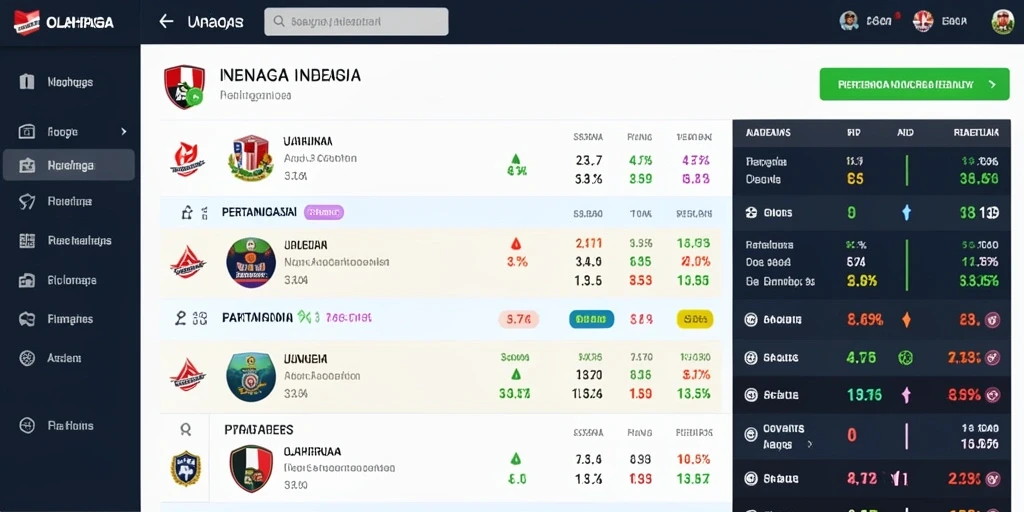Go back using the arrow beside Uraoas
This screenshot has height=512, width=1024.
coord(166,22)
